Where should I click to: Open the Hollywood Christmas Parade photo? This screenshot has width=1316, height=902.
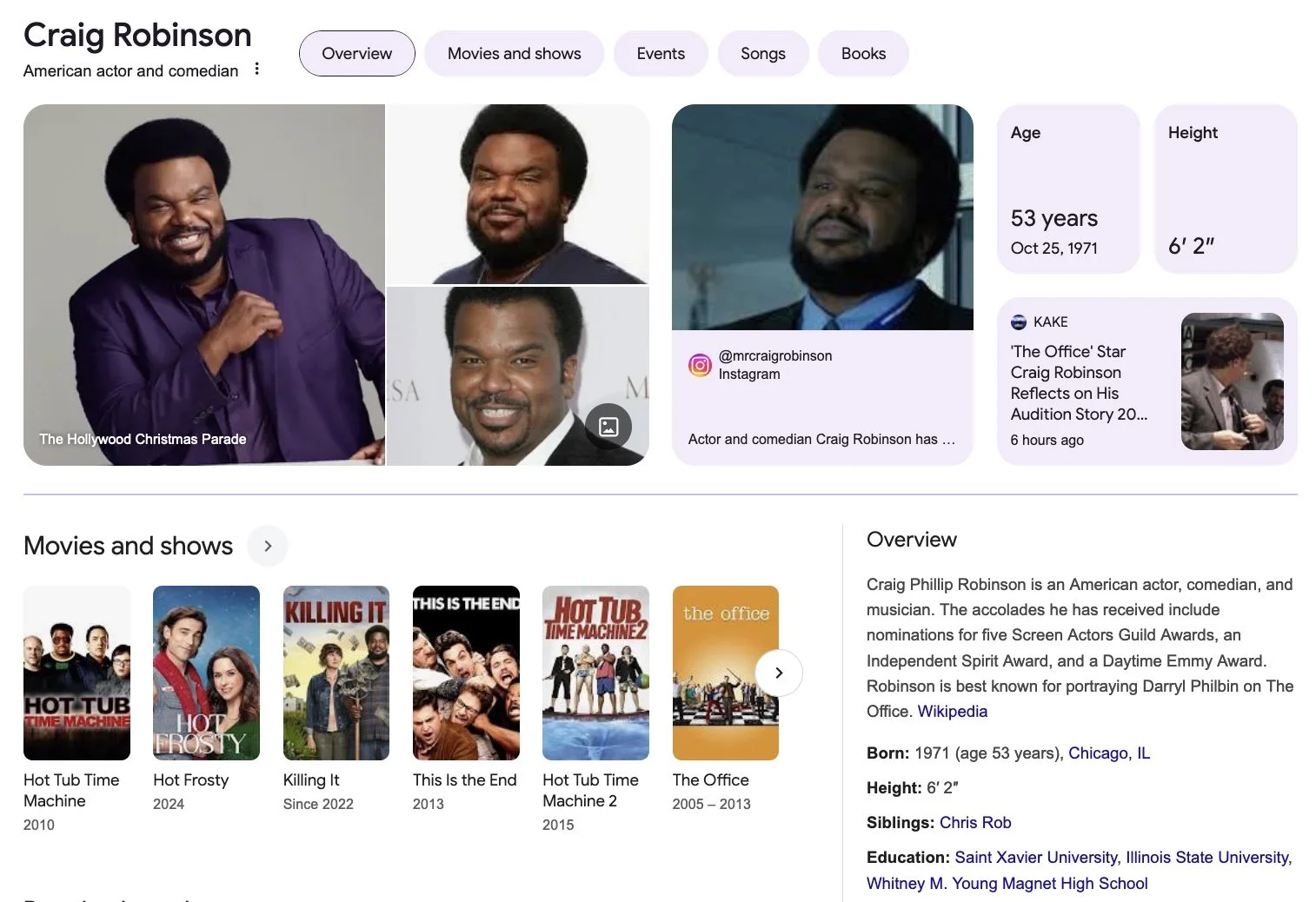[204, 285]
